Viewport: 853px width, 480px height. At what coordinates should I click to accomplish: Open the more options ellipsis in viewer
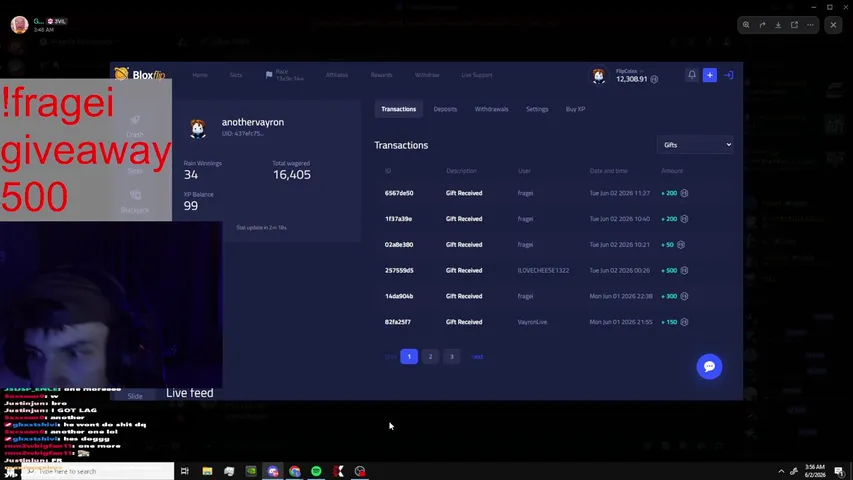810,25
